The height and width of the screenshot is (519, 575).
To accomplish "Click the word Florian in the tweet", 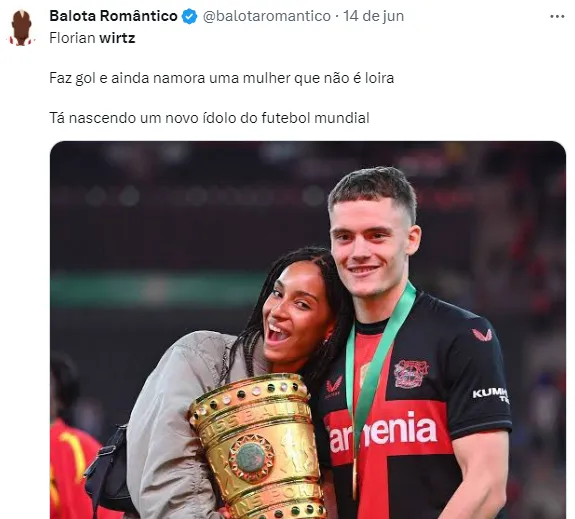I will (73, 38).
